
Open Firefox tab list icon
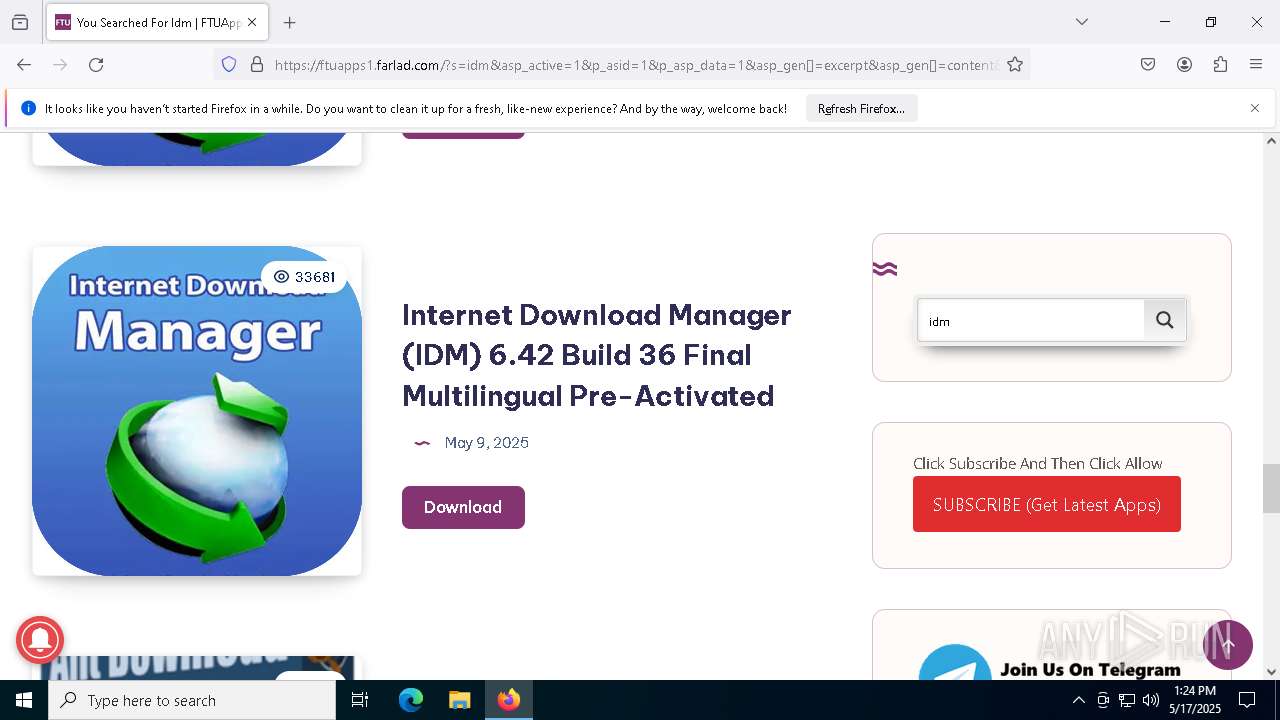[20, 22]
